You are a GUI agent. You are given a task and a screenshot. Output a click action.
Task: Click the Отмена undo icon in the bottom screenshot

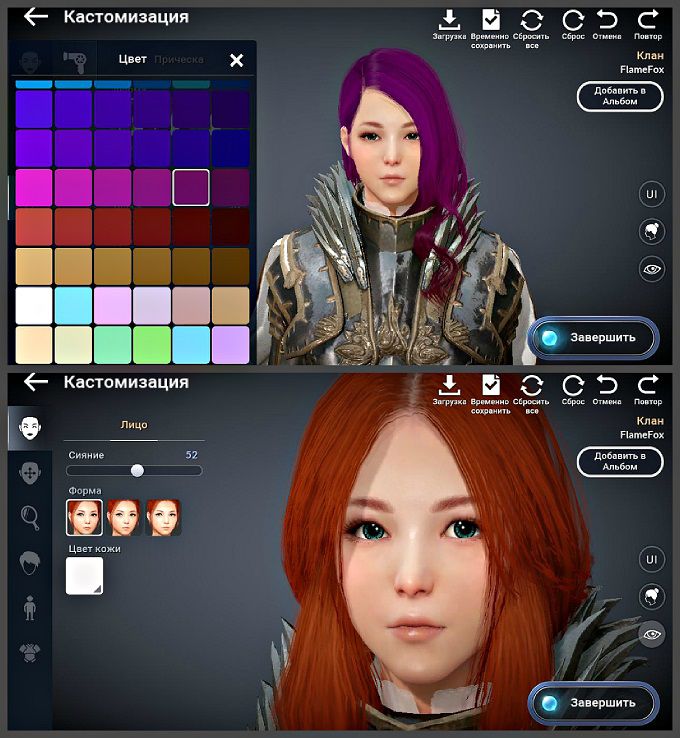point(606,385)
